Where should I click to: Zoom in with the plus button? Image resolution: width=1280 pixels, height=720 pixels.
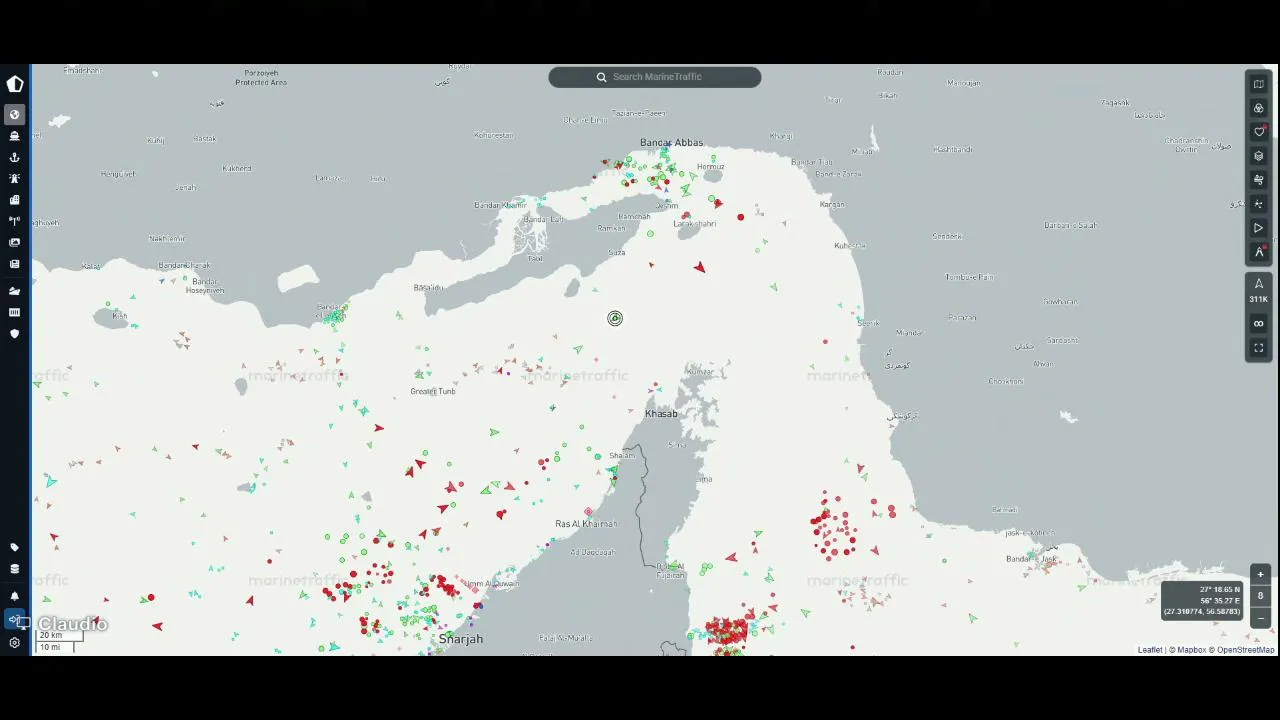1260,575
